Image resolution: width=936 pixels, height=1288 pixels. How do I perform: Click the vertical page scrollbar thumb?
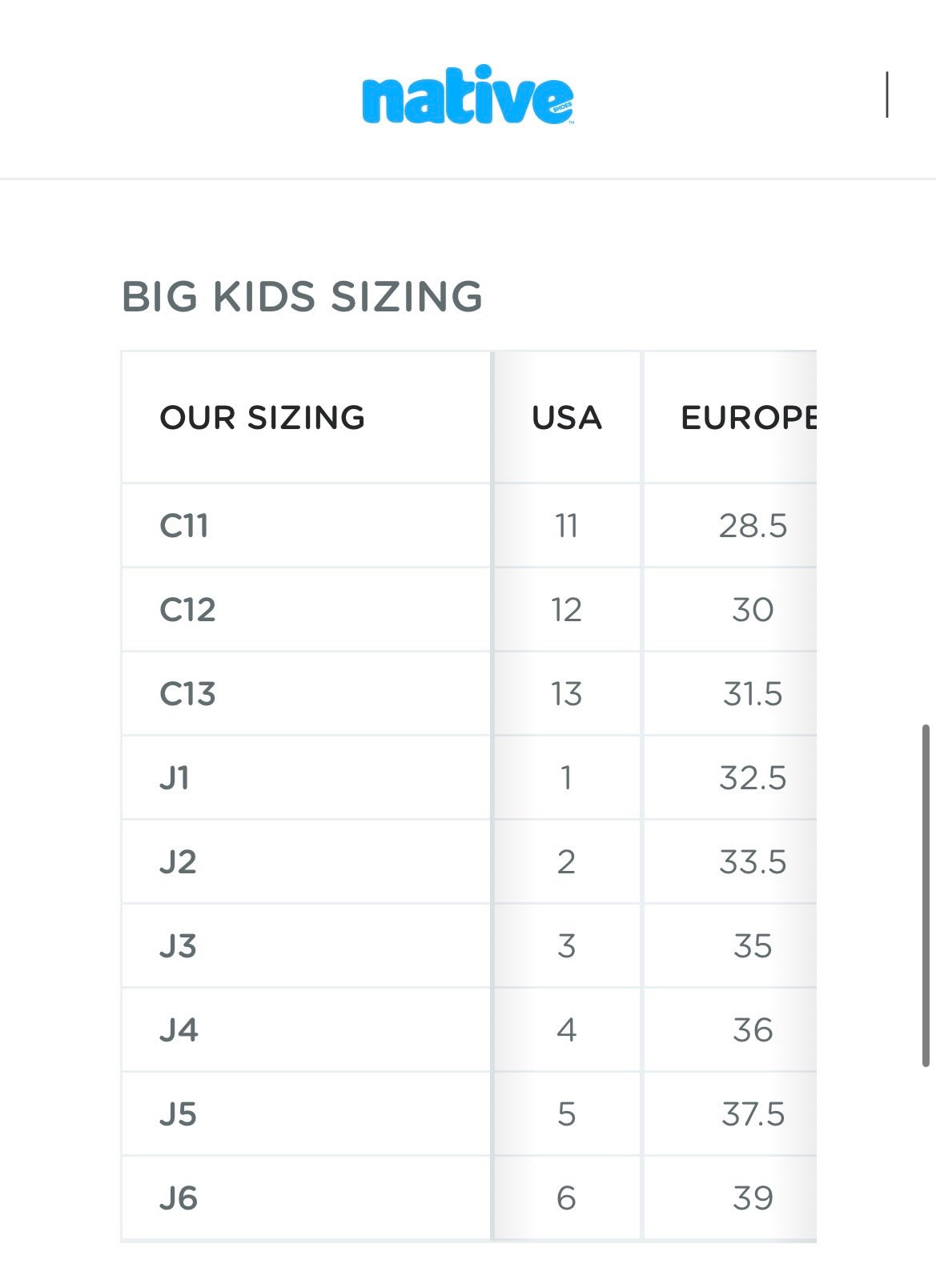pos(926,895)
